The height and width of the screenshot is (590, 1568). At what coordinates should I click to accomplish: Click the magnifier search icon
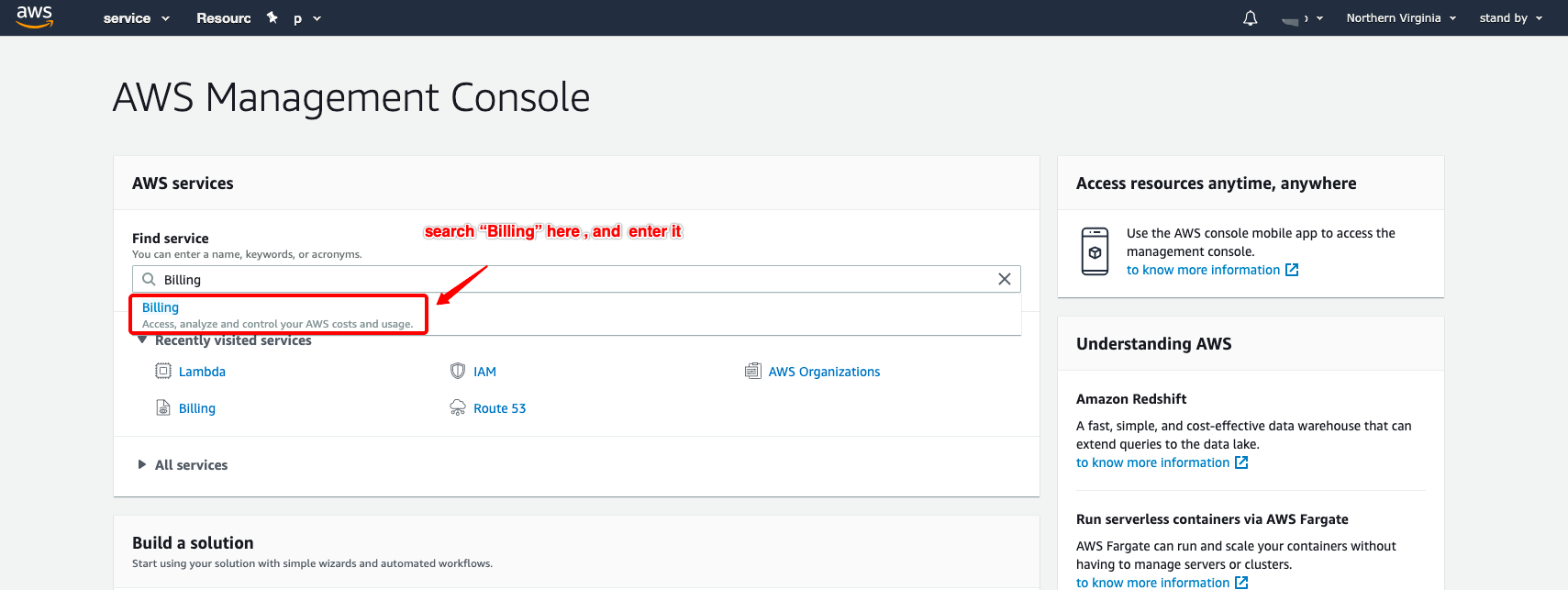[x=149, y=279]
